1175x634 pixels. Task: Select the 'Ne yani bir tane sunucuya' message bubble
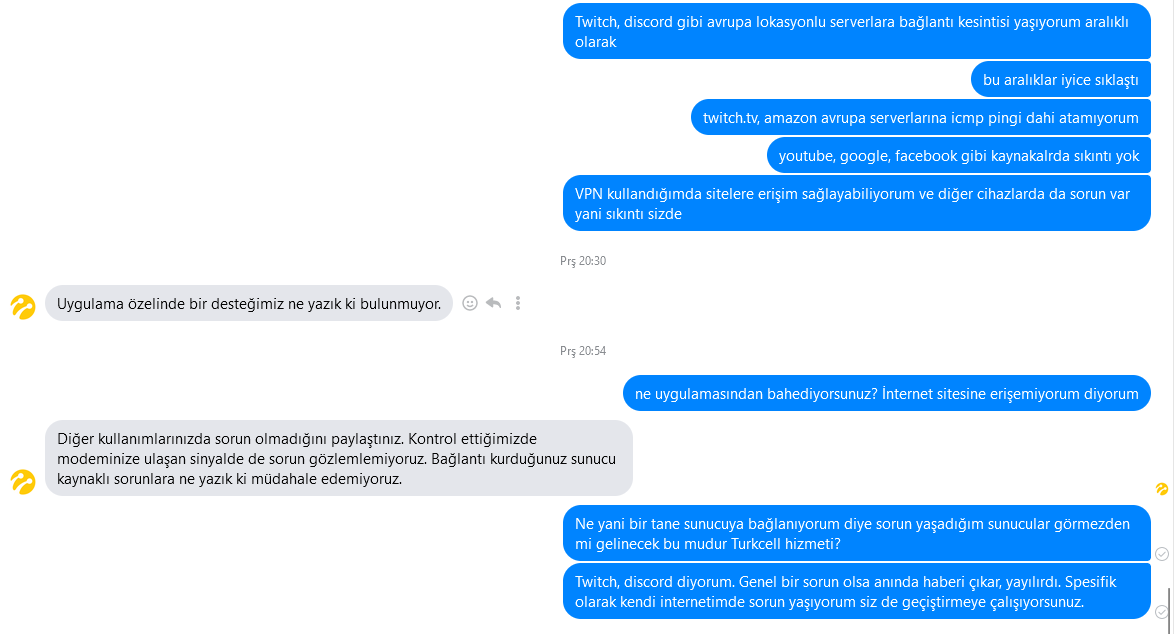(857, 534)
